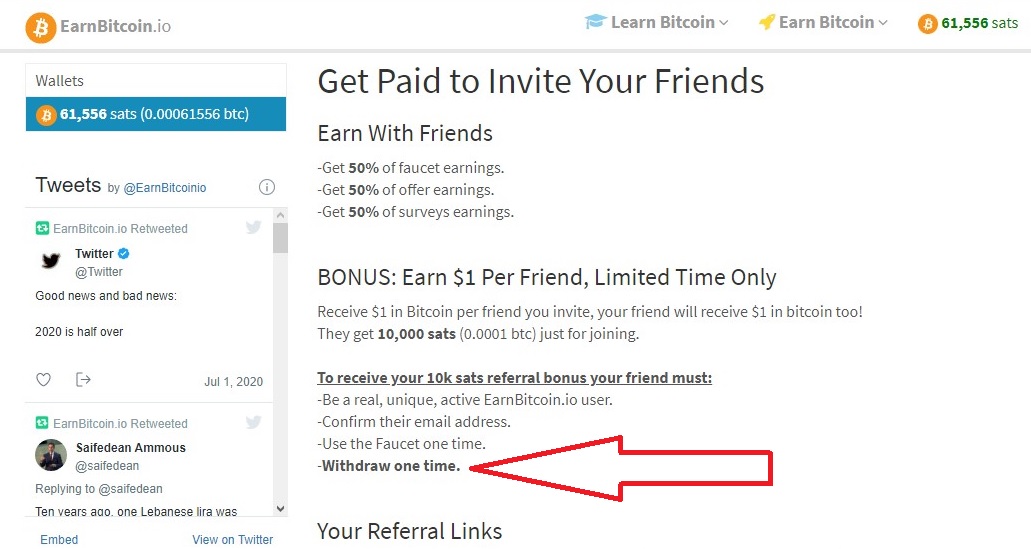This screenshot has height=549, width=1031.
Task: Expand the Learn Bitcoin dropdown menu
Action: pyautogui.click(x=669, y=22)
